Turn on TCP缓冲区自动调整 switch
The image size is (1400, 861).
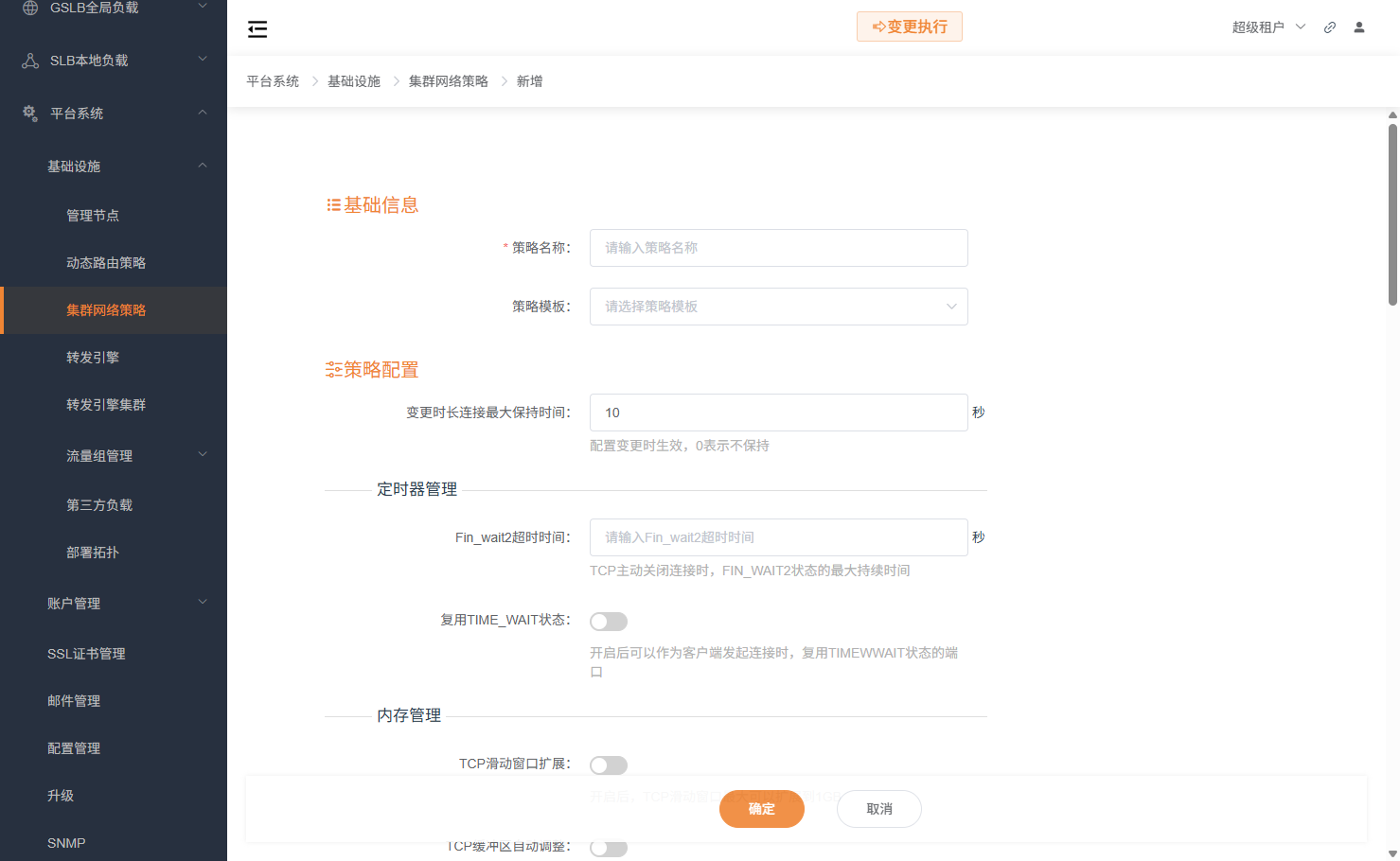(609, 848)
